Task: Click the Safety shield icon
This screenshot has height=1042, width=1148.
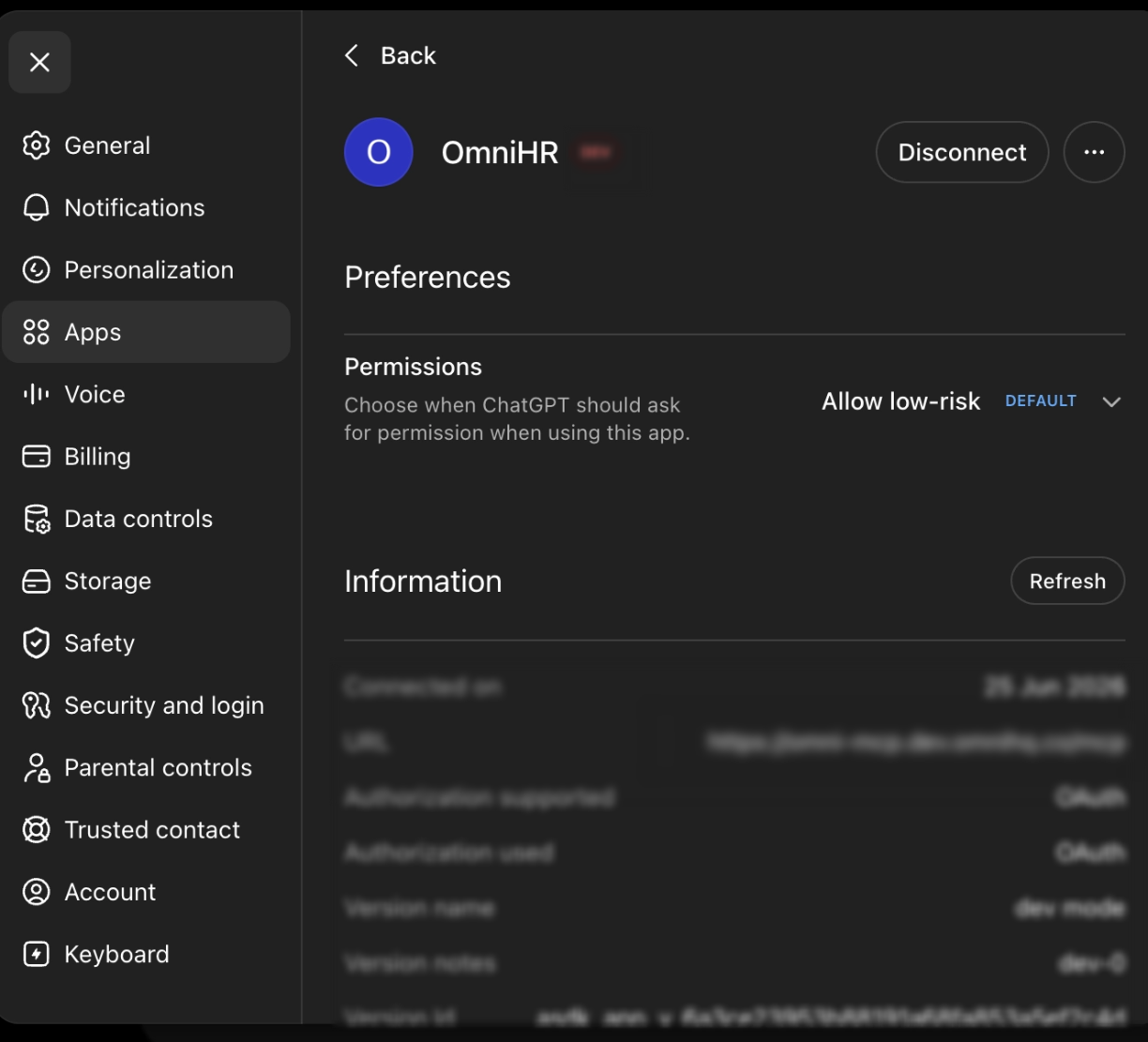Action: (36, 643)
